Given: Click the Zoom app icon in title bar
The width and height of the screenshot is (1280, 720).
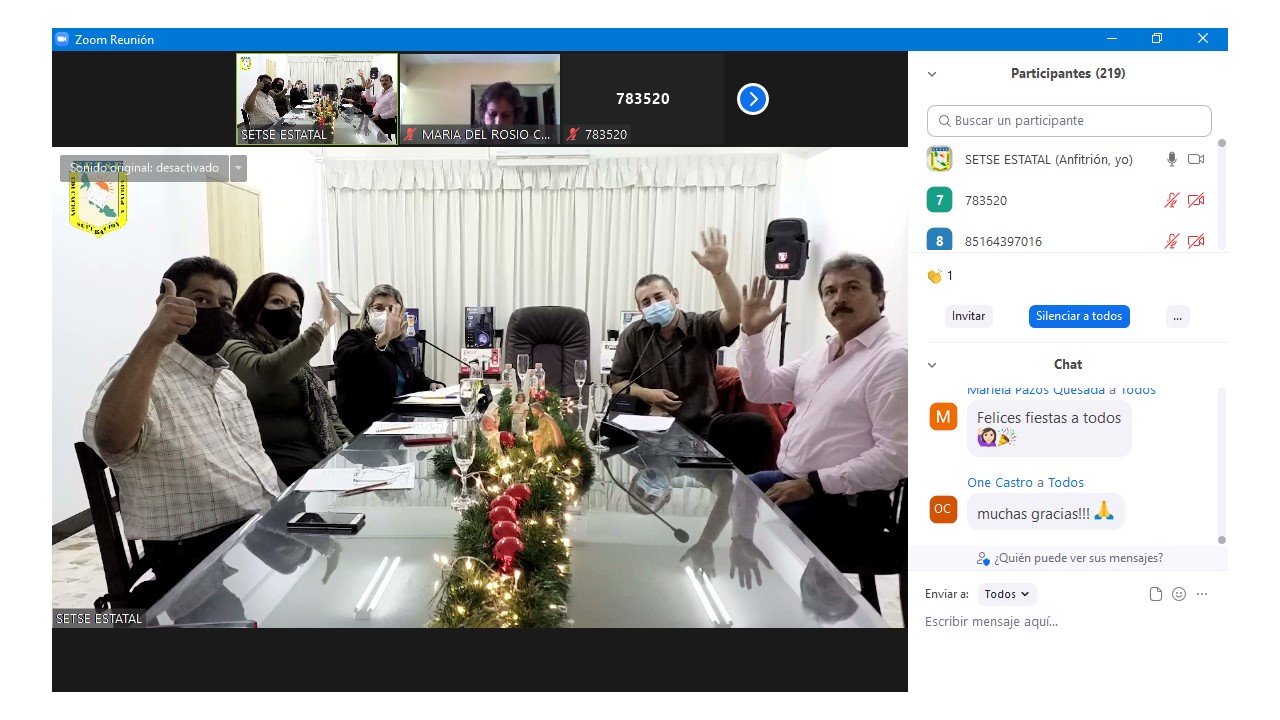Looking at the screenshot, I should 62,39.
